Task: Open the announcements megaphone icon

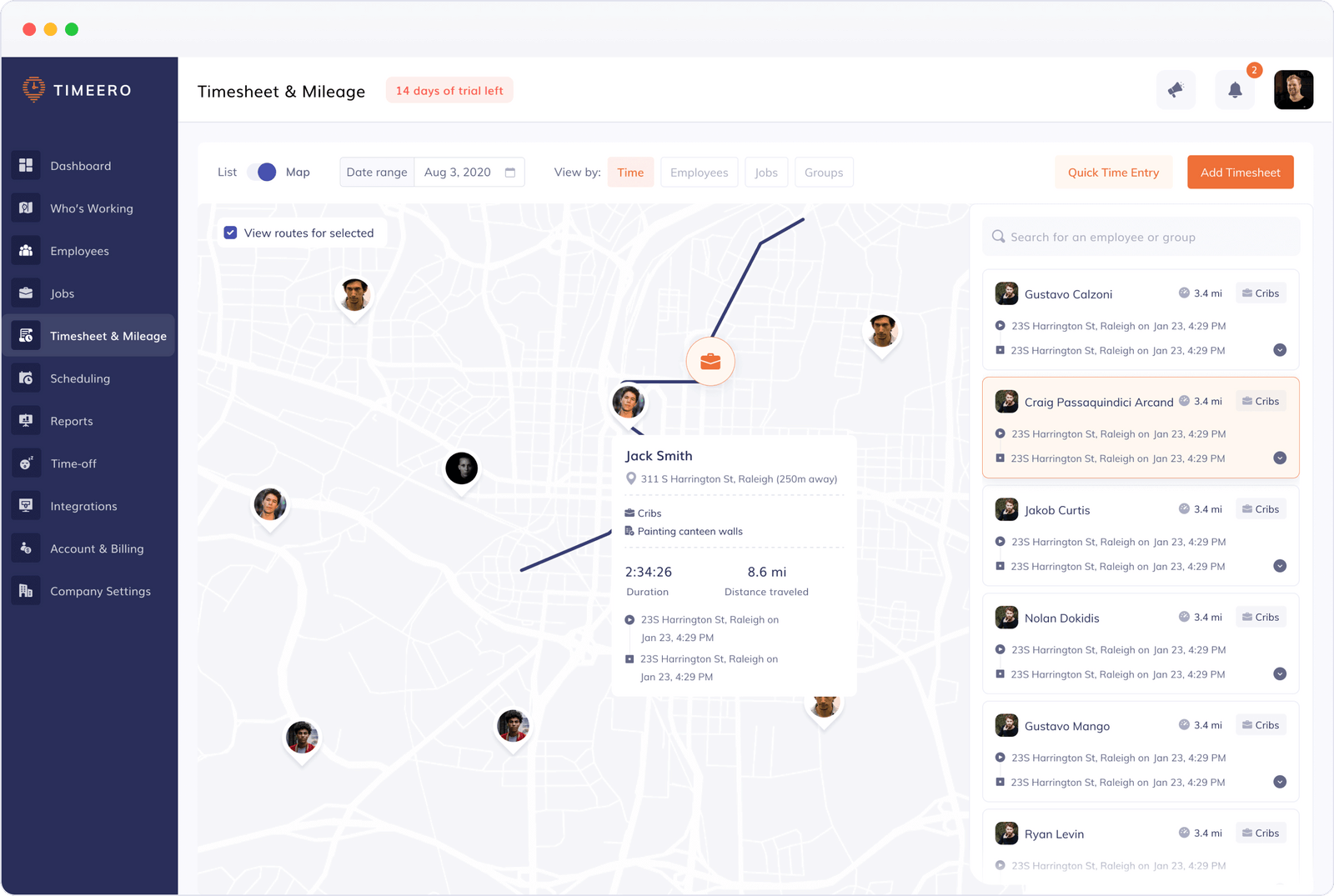Action: 1176,89
